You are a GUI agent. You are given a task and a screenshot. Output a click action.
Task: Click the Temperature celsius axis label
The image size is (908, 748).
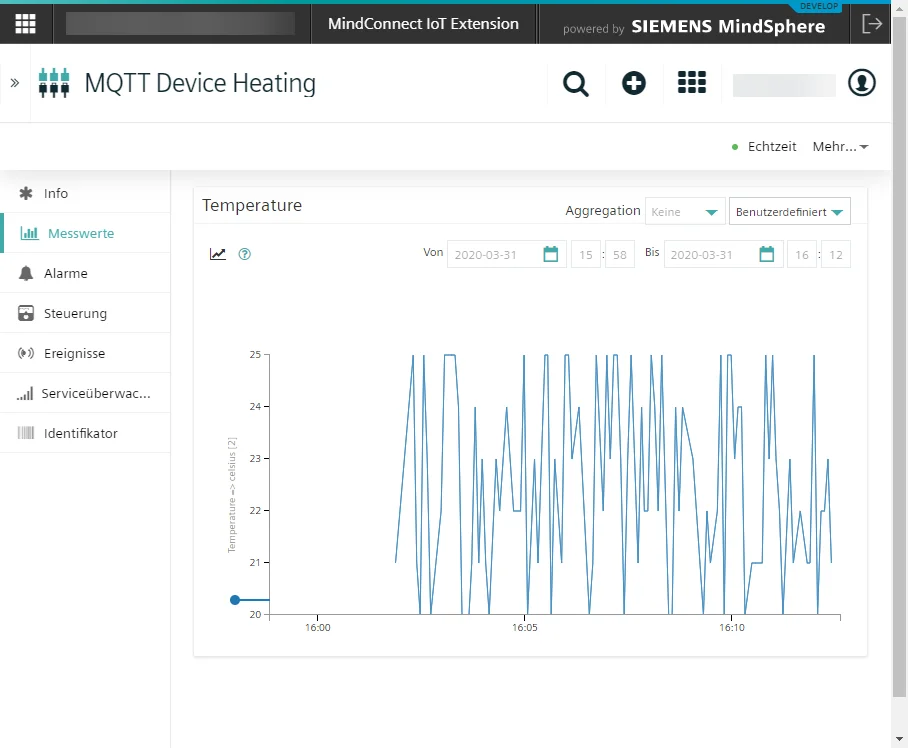(x=232, y=495)
